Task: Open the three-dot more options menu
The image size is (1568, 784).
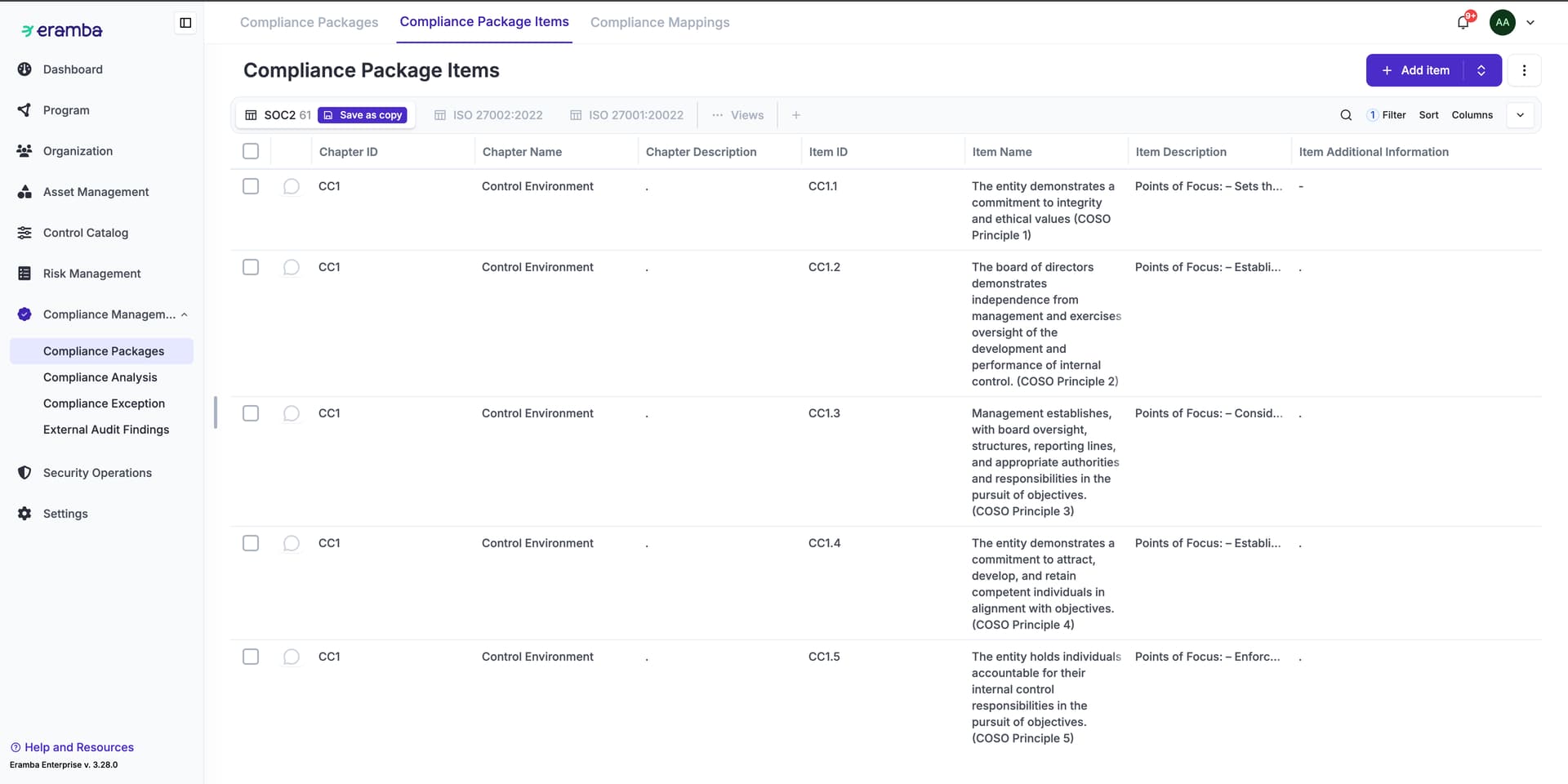Action: click(1524, 70)
